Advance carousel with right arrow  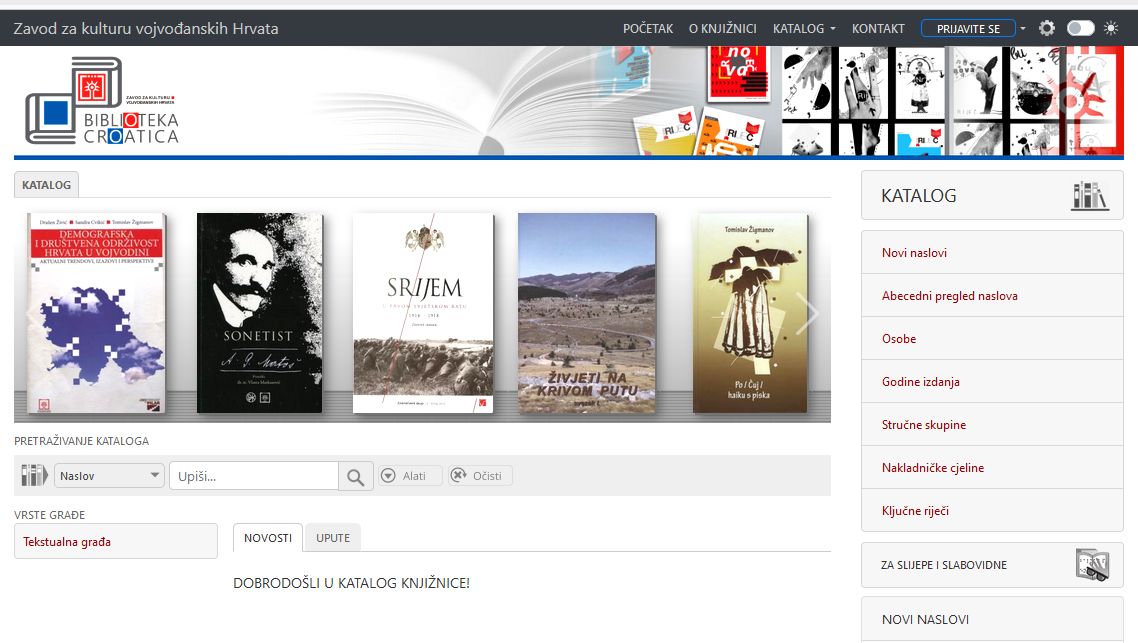click(806, 314)
